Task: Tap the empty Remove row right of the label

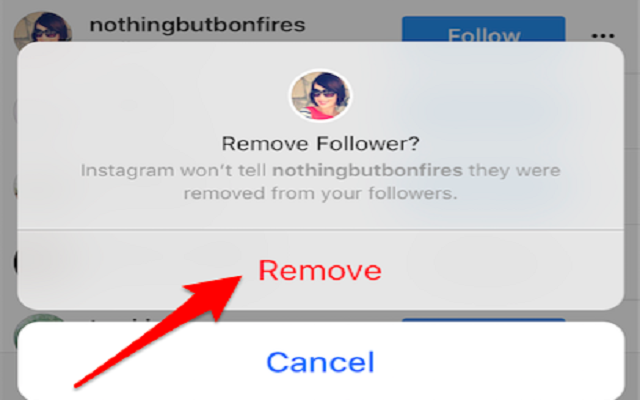Action: (502, 270)
